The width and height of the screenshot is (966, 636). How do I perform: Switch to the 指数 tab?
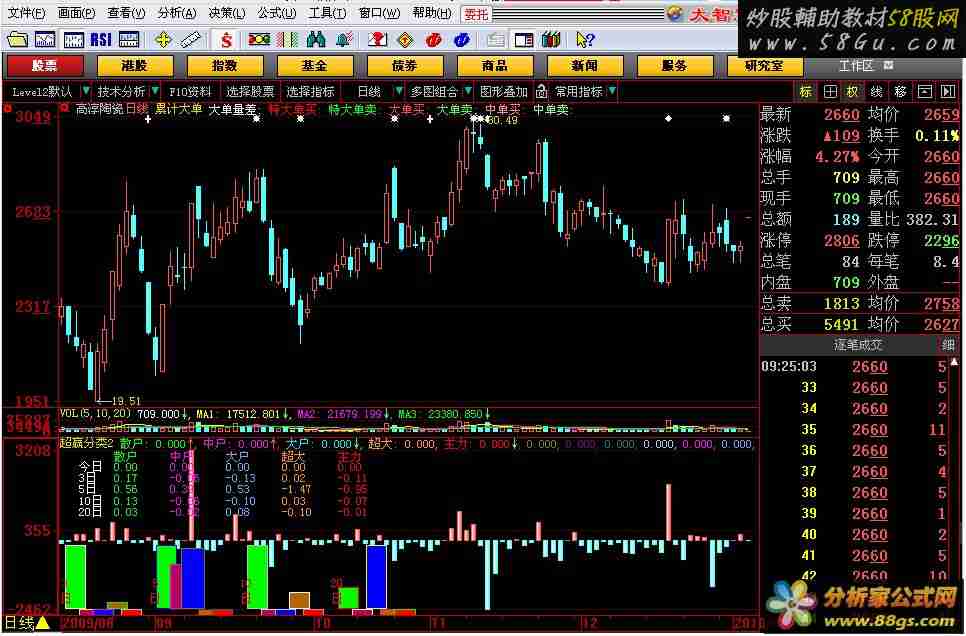pos(225,65)
